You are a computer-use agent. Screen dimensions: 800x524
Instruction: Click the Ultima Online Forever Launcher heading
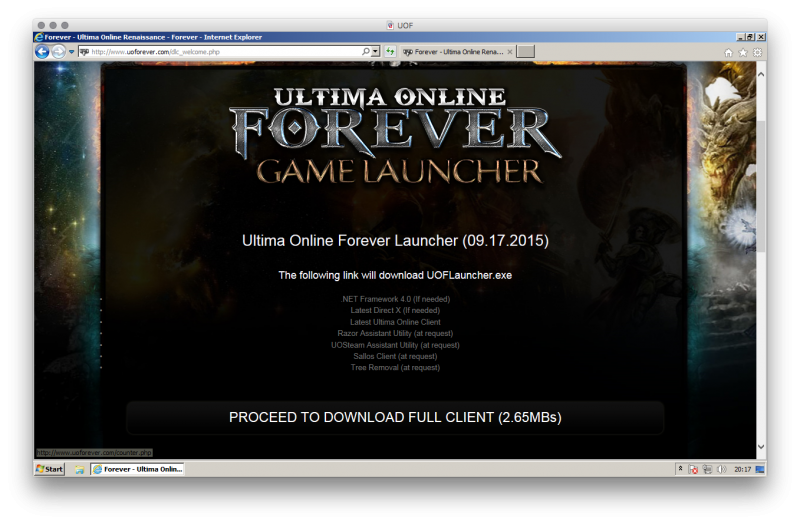395,241
